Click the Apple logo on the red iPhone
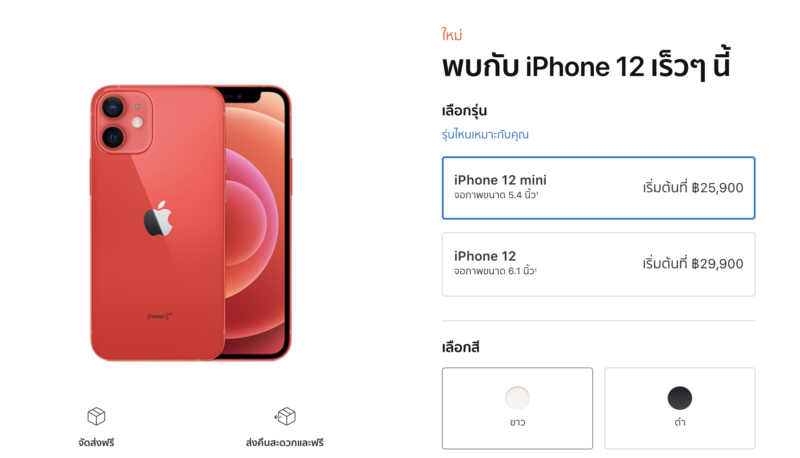800x458 pixels. (x=158, y=219)
